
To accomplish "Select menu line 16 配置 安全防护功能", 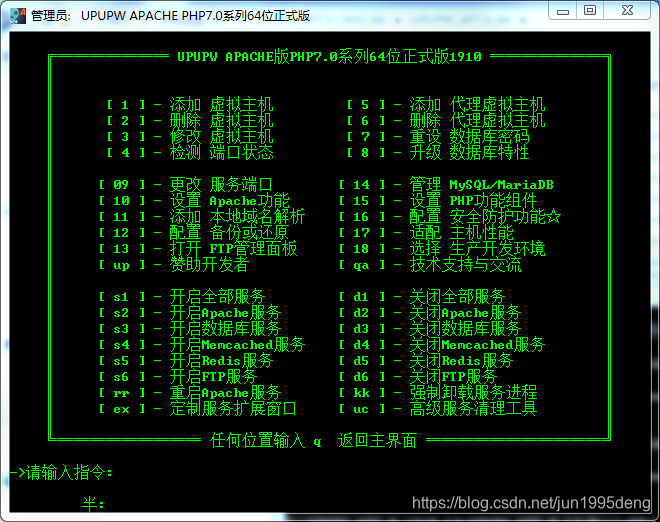I will tap(450, 216).
